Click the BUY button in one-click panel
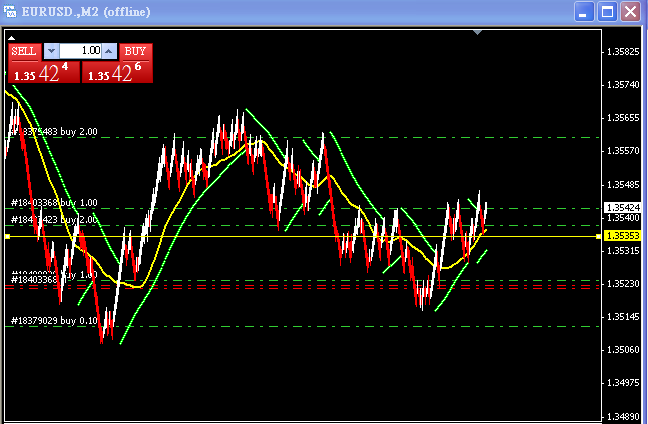This screenshot has width=648, height=424. point(136,52)
